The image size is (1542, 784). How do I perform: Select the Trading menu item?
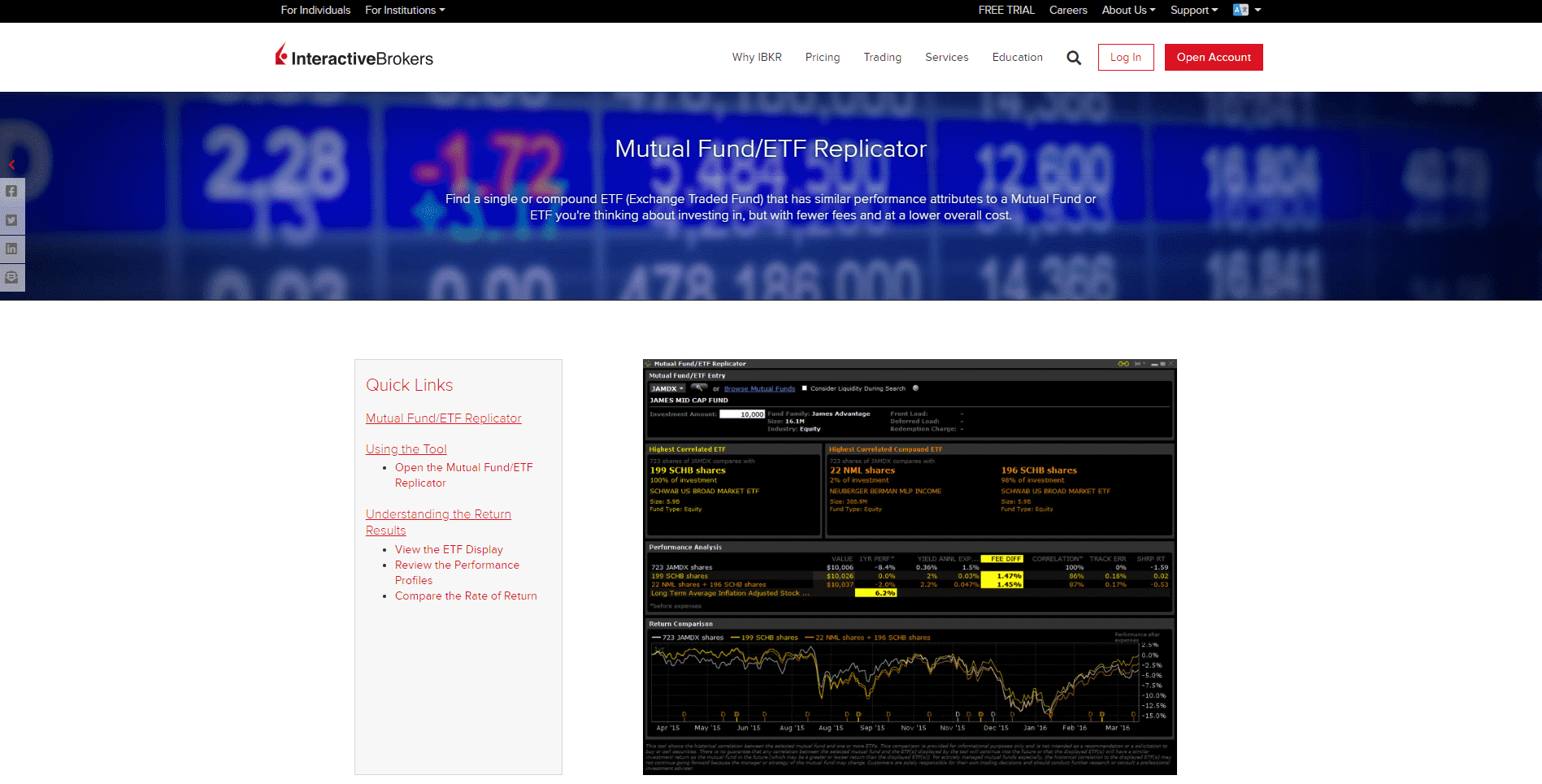882,57
